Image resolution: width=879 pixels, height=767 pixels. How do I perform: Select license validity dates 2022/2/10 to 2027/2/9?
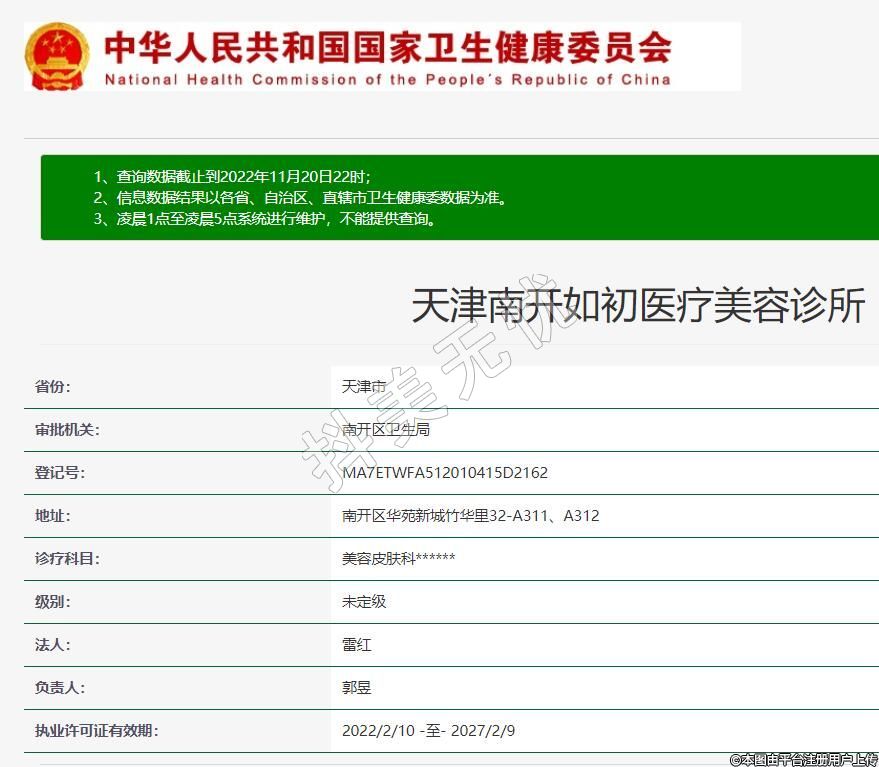pyautogui.click(x=428, y=731)
